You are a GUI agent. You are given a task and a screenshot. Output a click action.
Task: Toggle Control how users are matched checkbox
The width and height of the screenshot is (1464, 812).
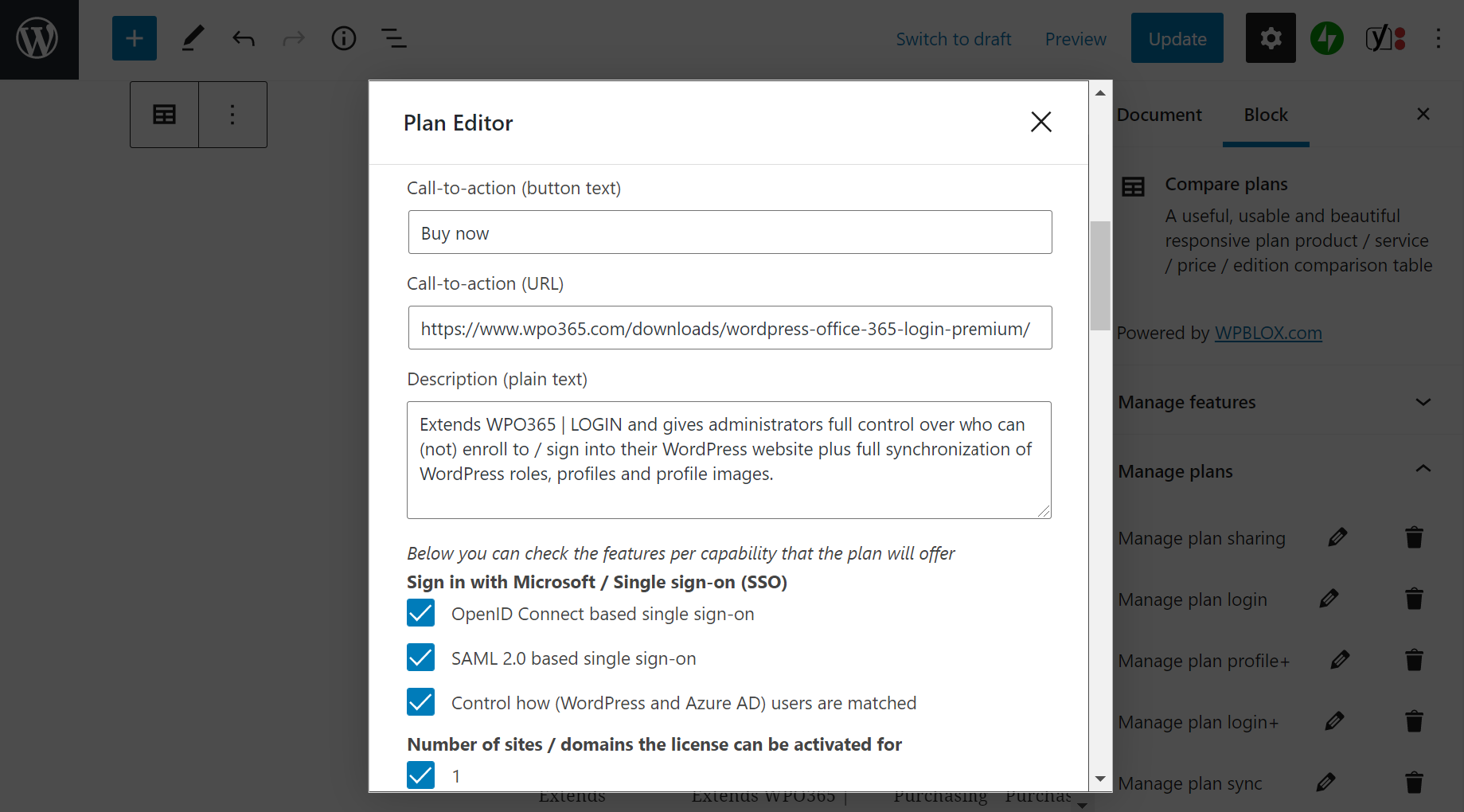[x=420, y=702]
